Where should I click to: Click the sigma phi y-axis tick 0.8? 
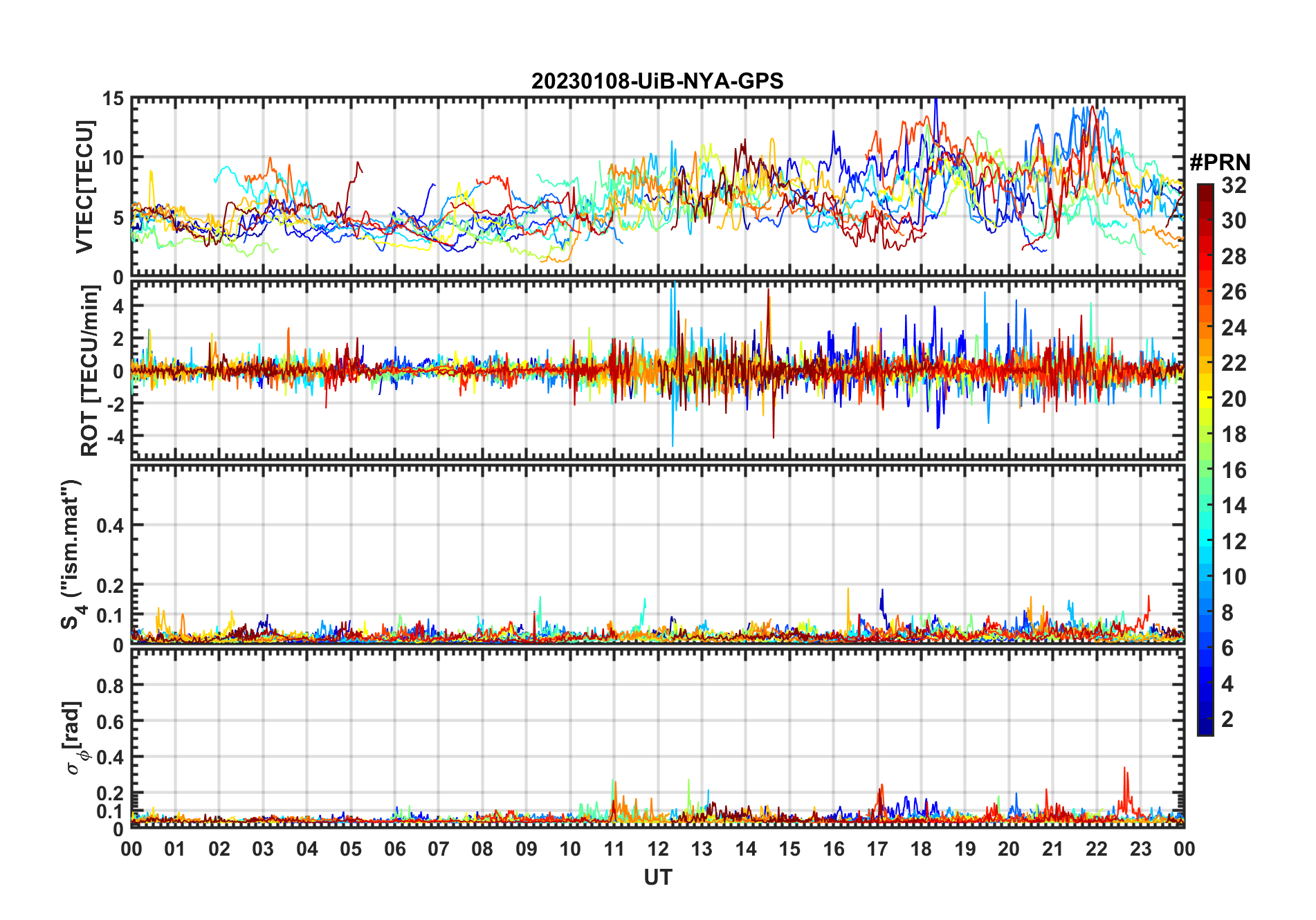click(110, 686)
